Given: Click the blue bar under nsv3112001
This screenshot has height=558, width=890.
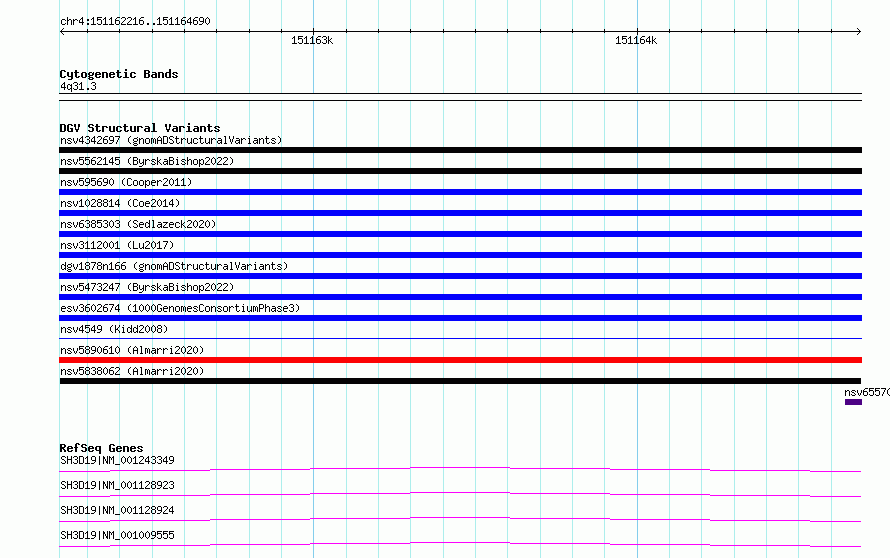Looking at the screenshot, I should pyautogui.click(x=460, y=255).
